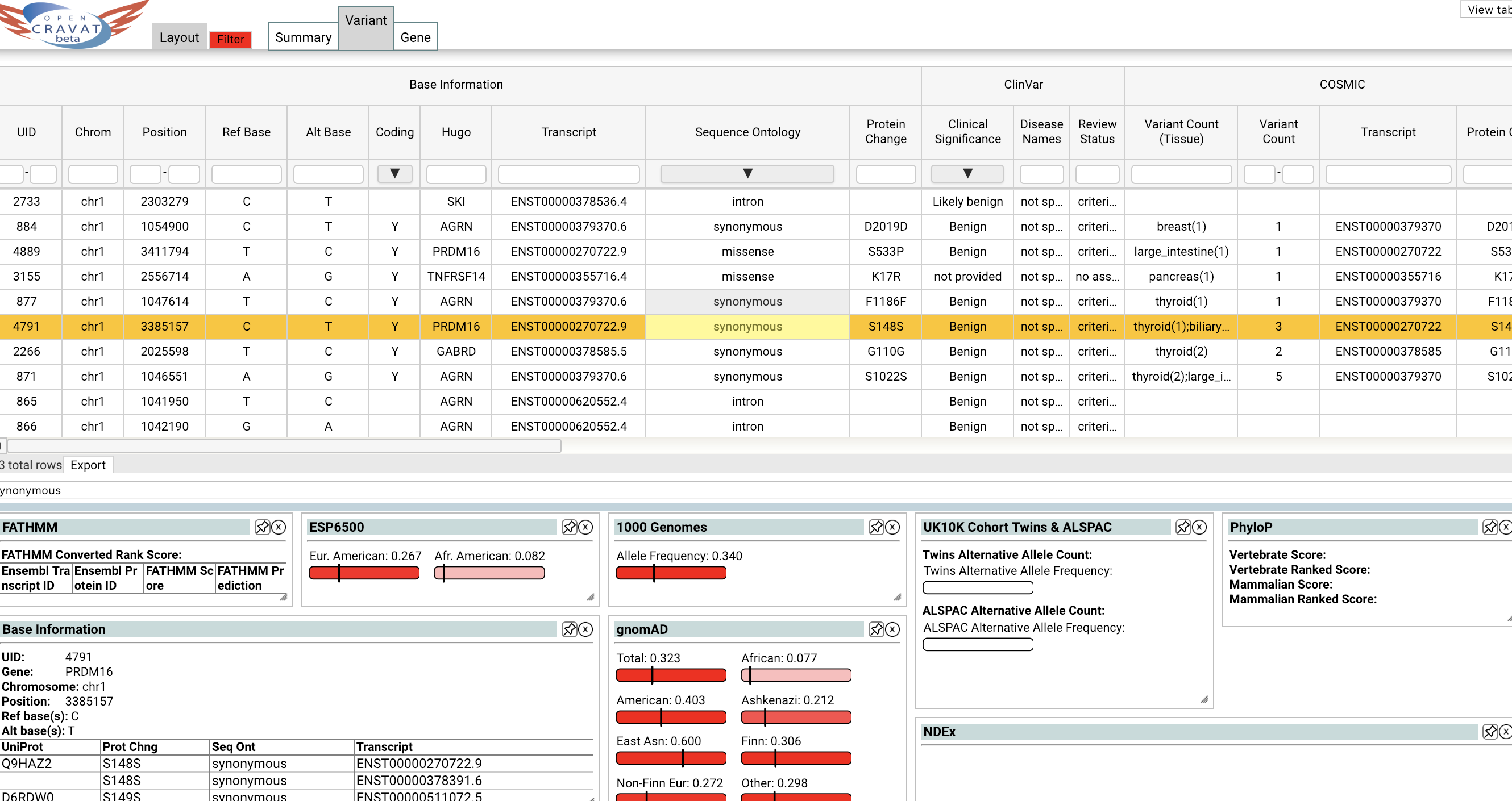This screenshot has width=1512, height=801.
Task: Click the 1000 Genomes allele frequency bar
Action: tap(671, 573)
